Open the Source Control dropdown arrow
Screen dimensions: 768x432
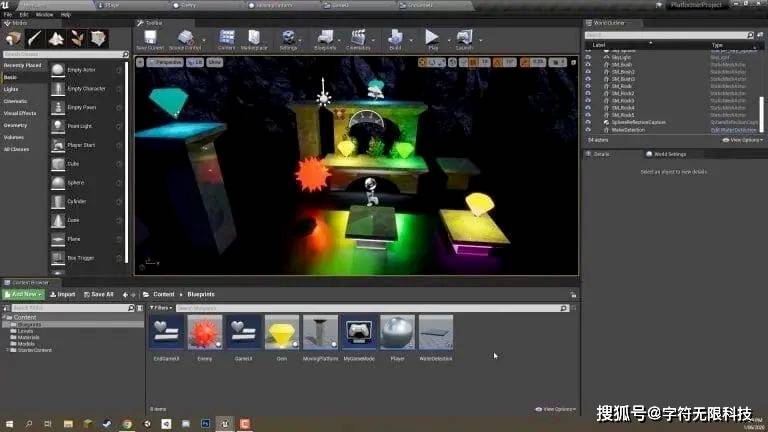point(204,40)
